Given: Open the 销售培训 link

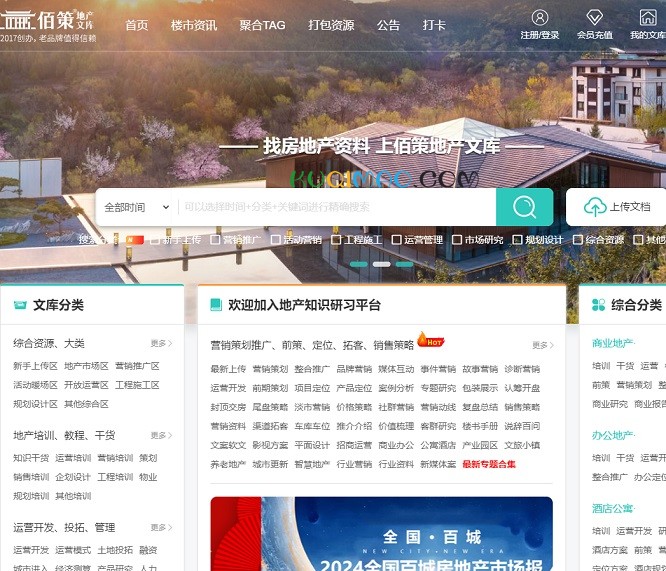Looking at the screenshot, I should (x=31, y=477).
